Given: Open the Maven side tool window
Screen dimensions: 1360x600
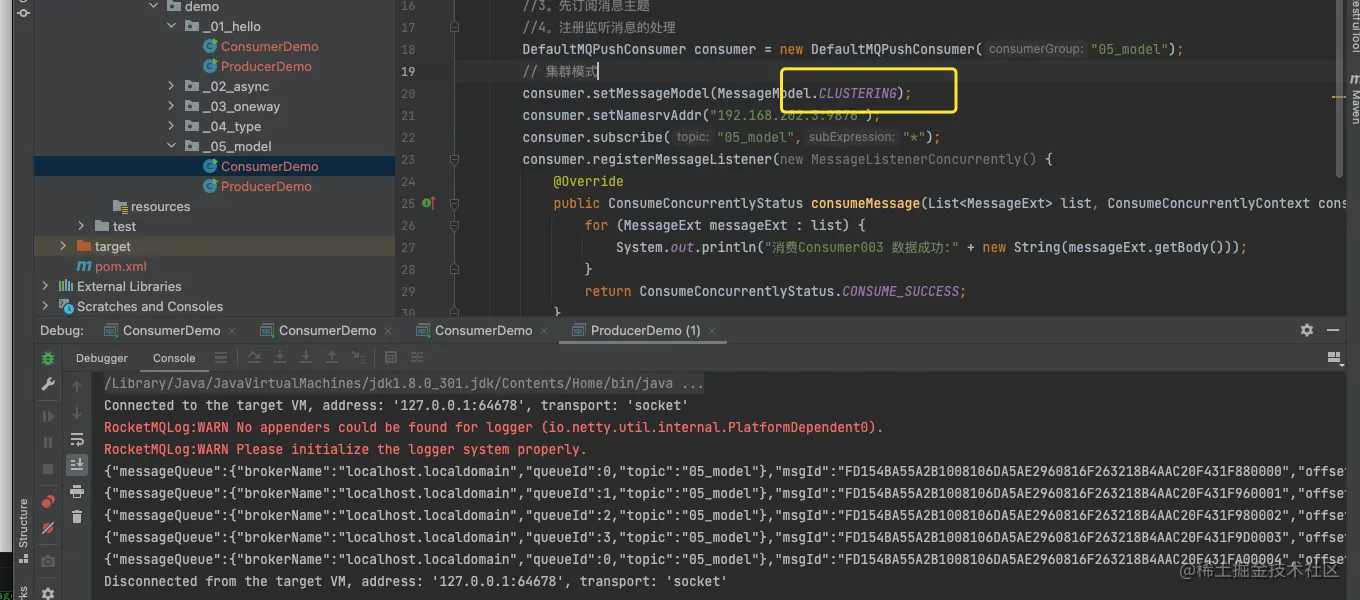Looking at the screenshot, I should pos(1355,99).
